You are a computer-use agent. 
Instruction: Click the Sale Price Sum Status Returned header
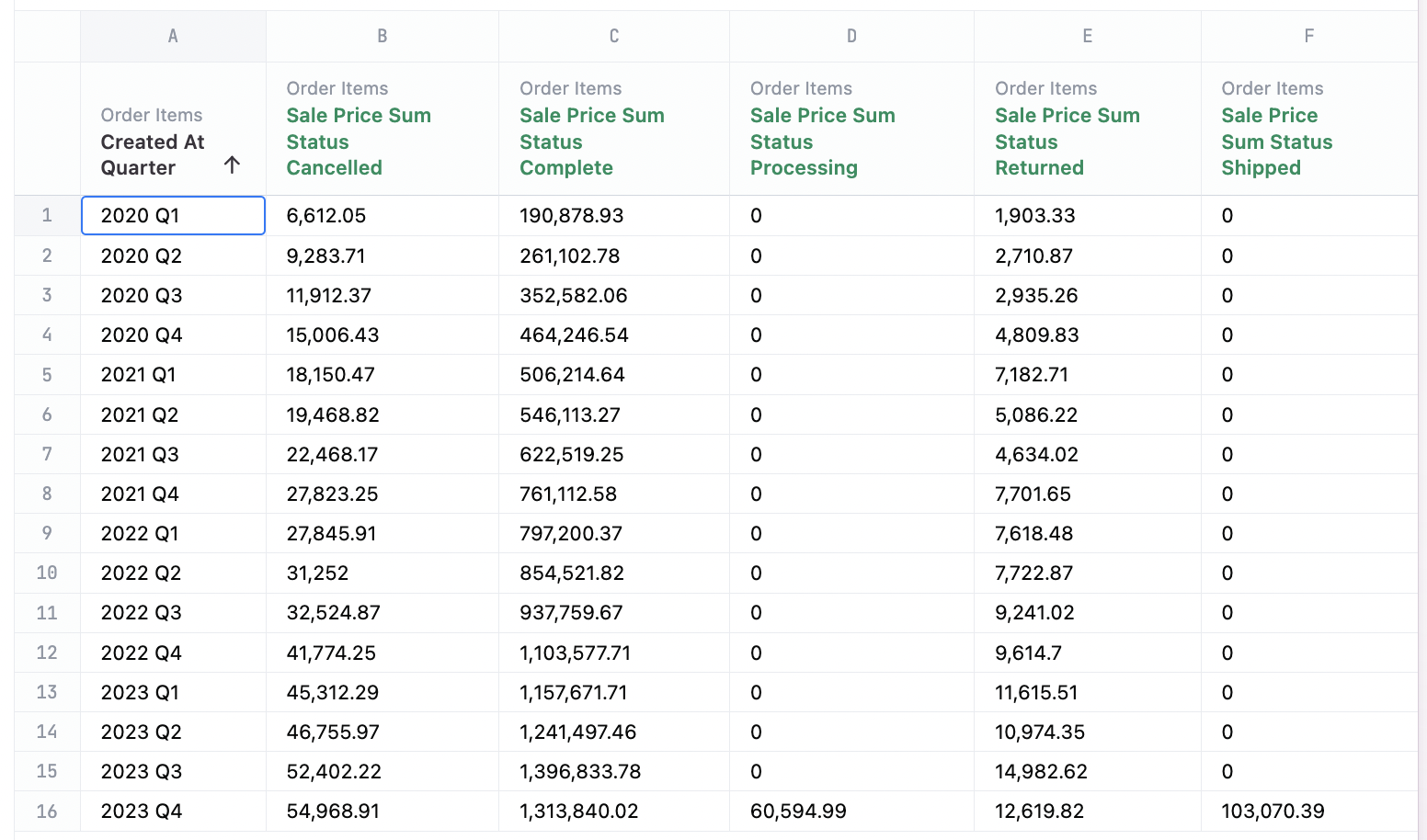pos(1067,142)
